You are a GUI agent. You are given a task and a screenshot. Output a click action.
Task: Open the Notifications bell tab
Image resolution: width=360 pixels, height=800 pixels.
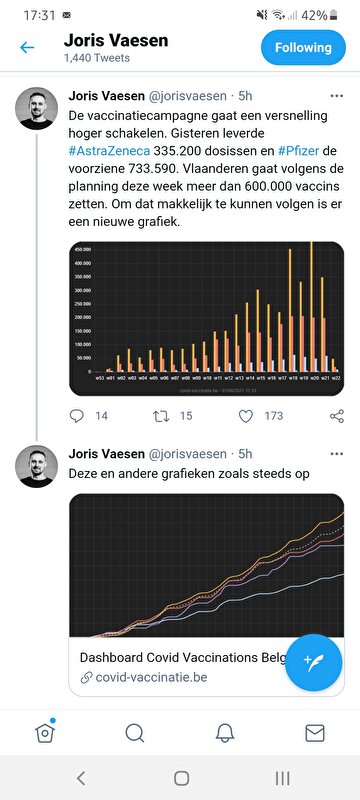(225, 733)
